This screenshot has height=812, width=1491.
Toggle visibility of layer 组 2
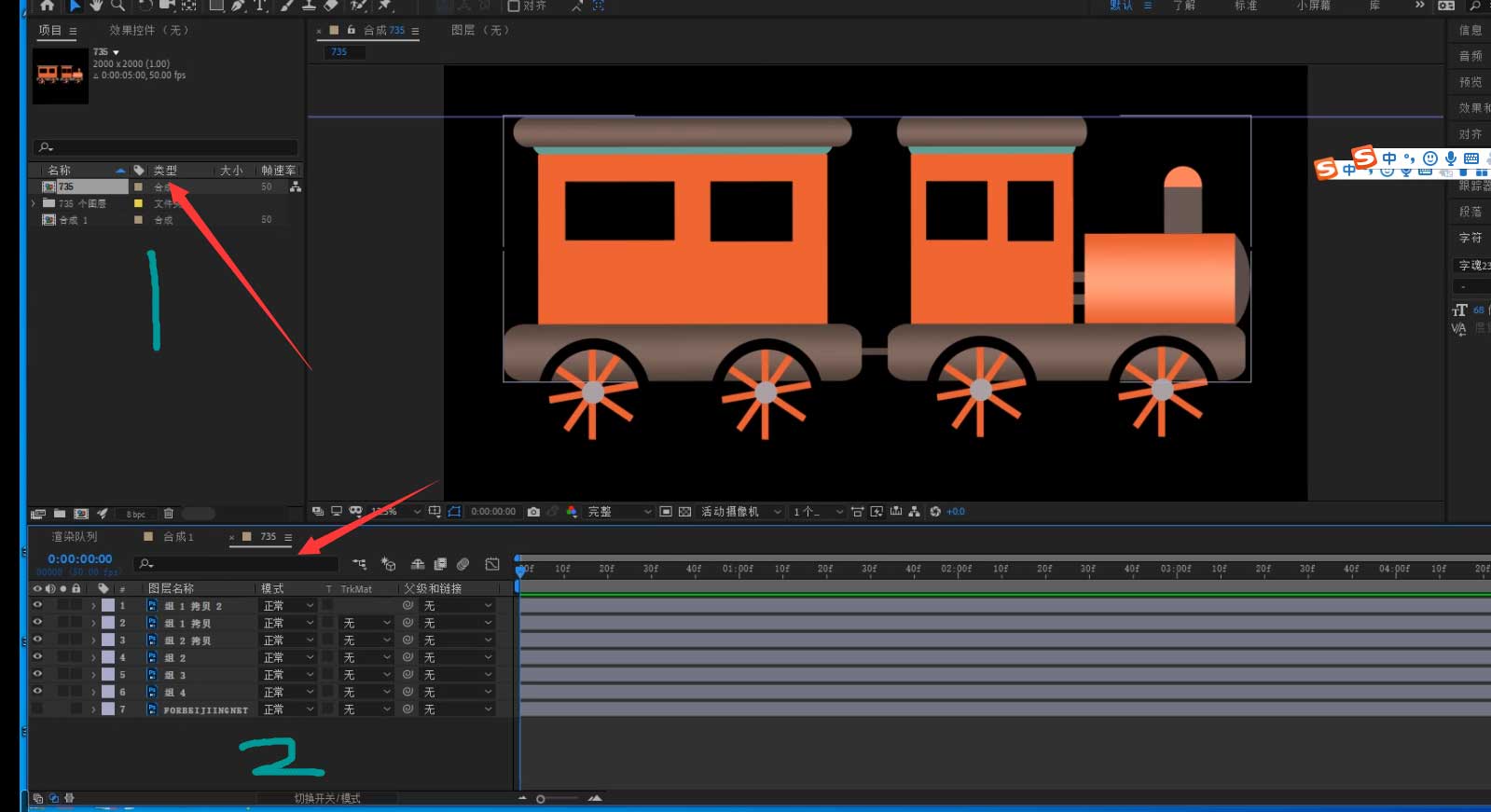point(37,657)
